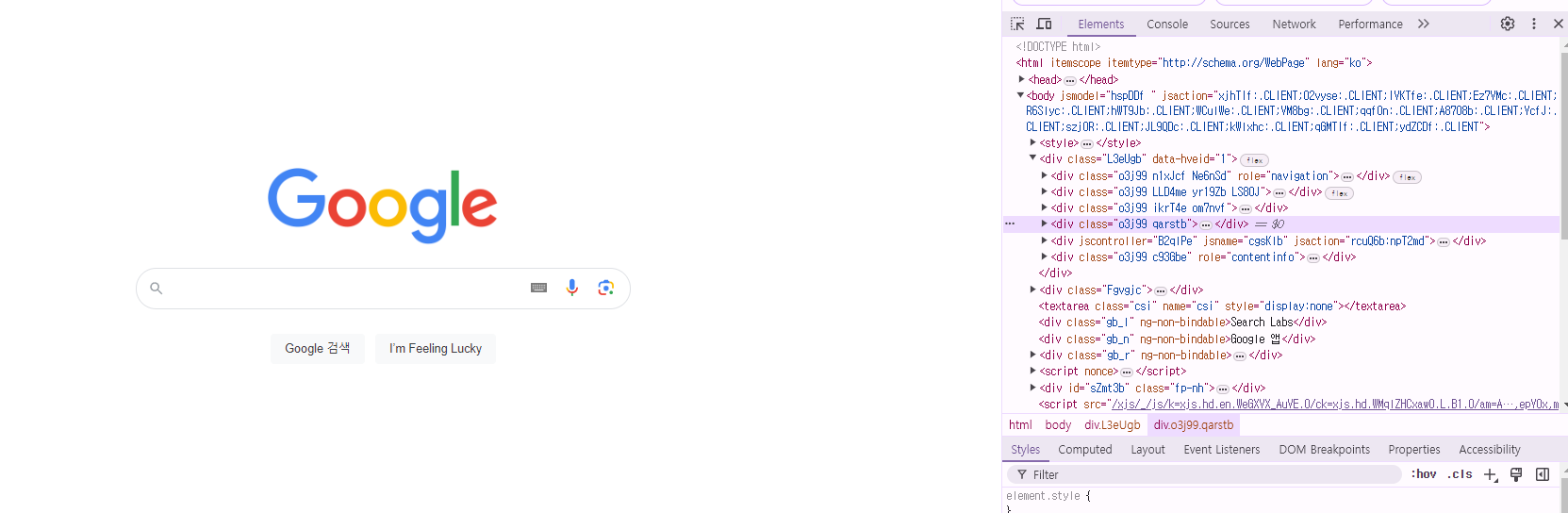1568x513 pixels.
Task: Click the flex badge on L3eUgb div
Action: click(x=1255, y=160)
